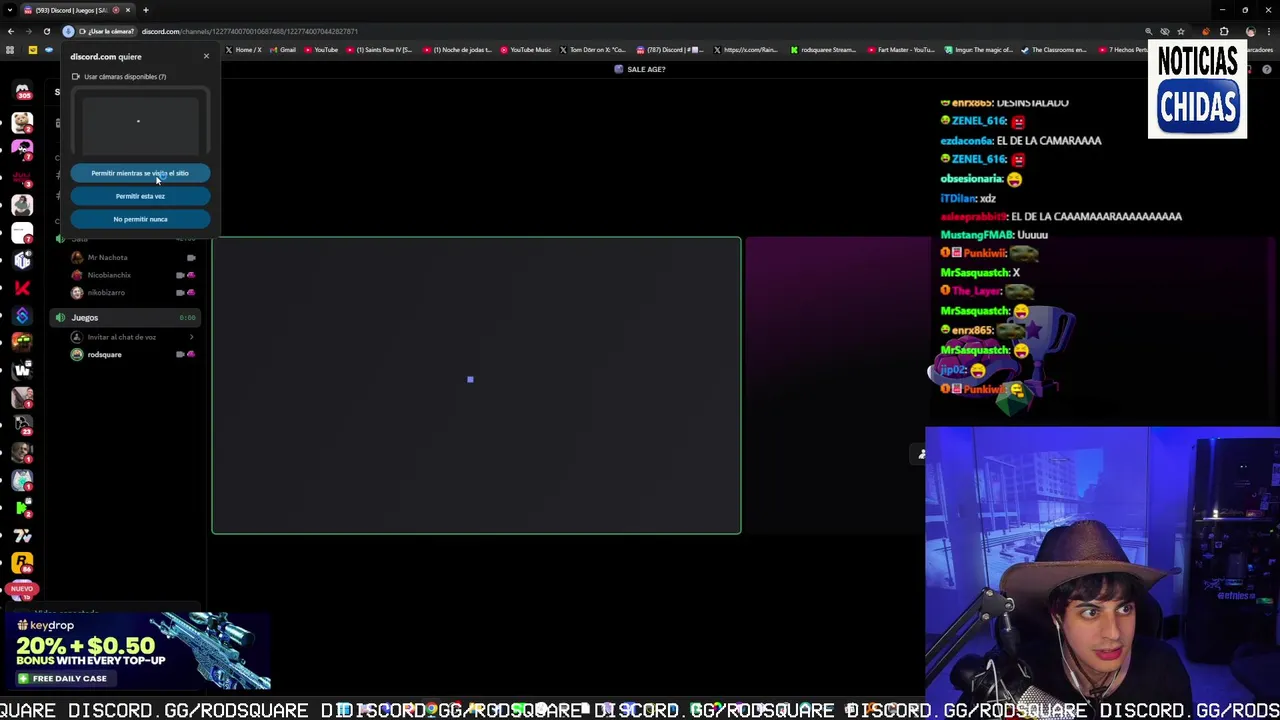This screenshot has height=720, width=1280.
Task: Close the Discord Juegos browser tab
Action: [127, 10]
